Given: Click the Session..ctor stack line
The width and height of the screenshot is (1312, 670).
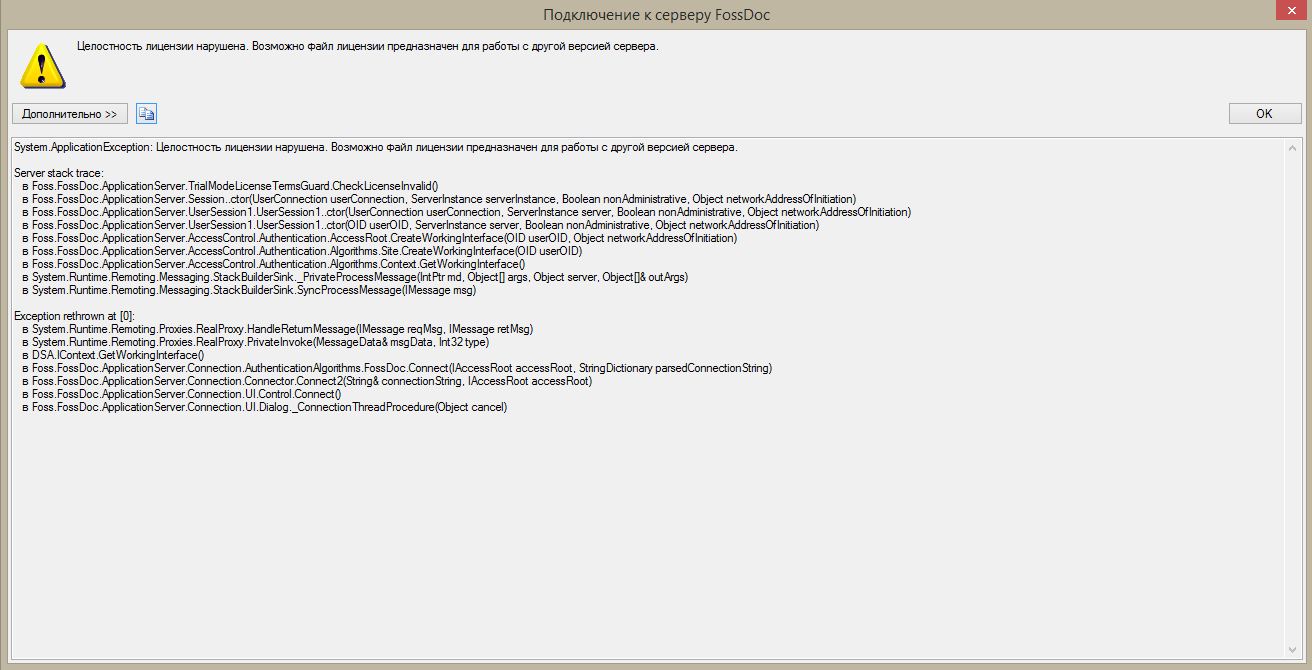Looking at the screenshot, I should [439, 199].
